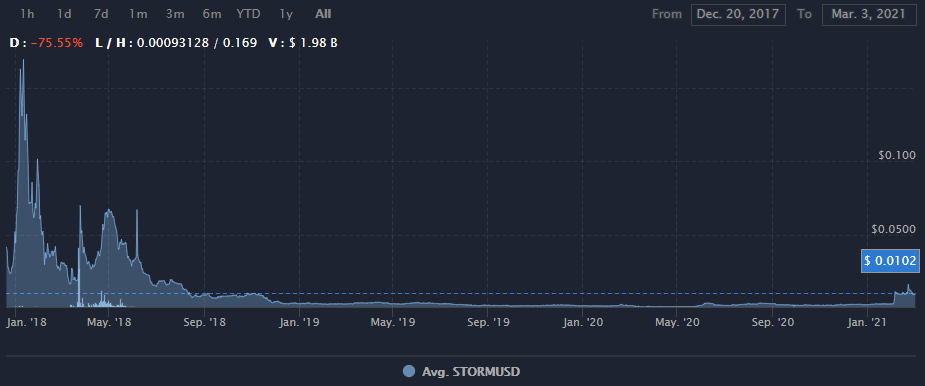This screenshot has width=925, height=386.
Task: Click the low value 0.00093128
Action: tap(174, 43)
